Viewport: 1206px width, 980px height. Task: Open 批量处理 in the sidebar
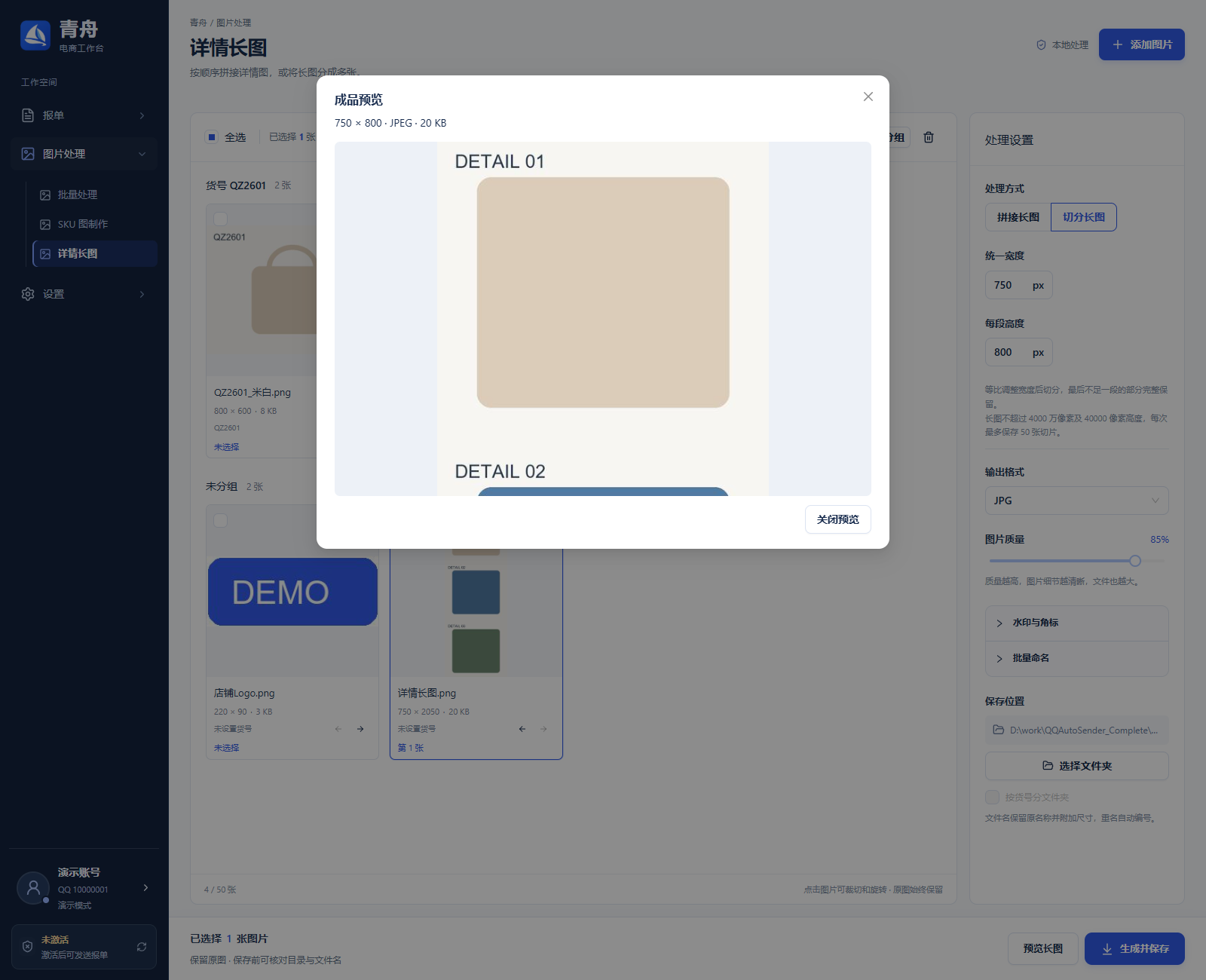coord(95,194)
